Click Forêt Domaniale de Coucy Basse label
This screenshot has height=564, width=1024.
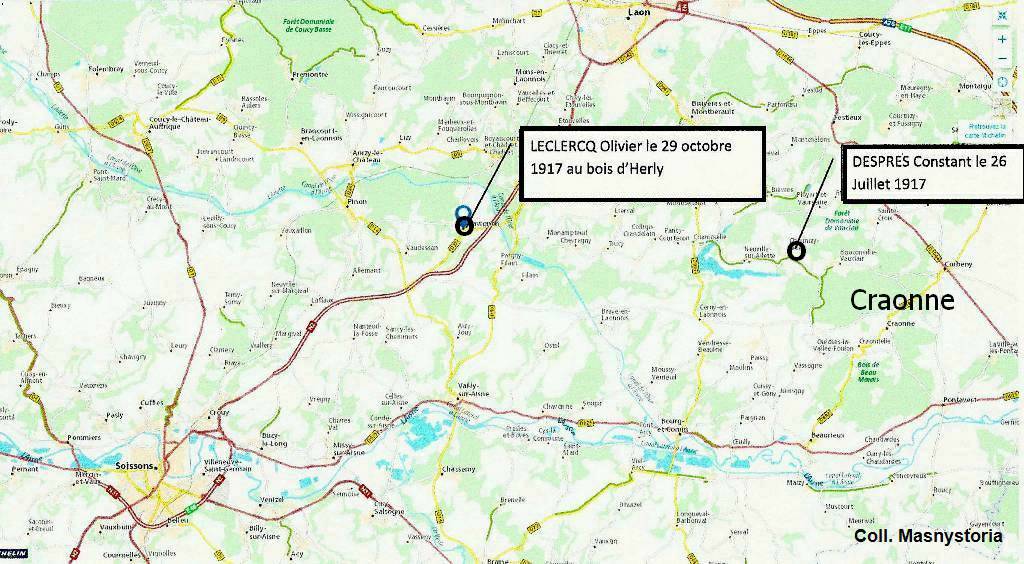coord(308,25)
